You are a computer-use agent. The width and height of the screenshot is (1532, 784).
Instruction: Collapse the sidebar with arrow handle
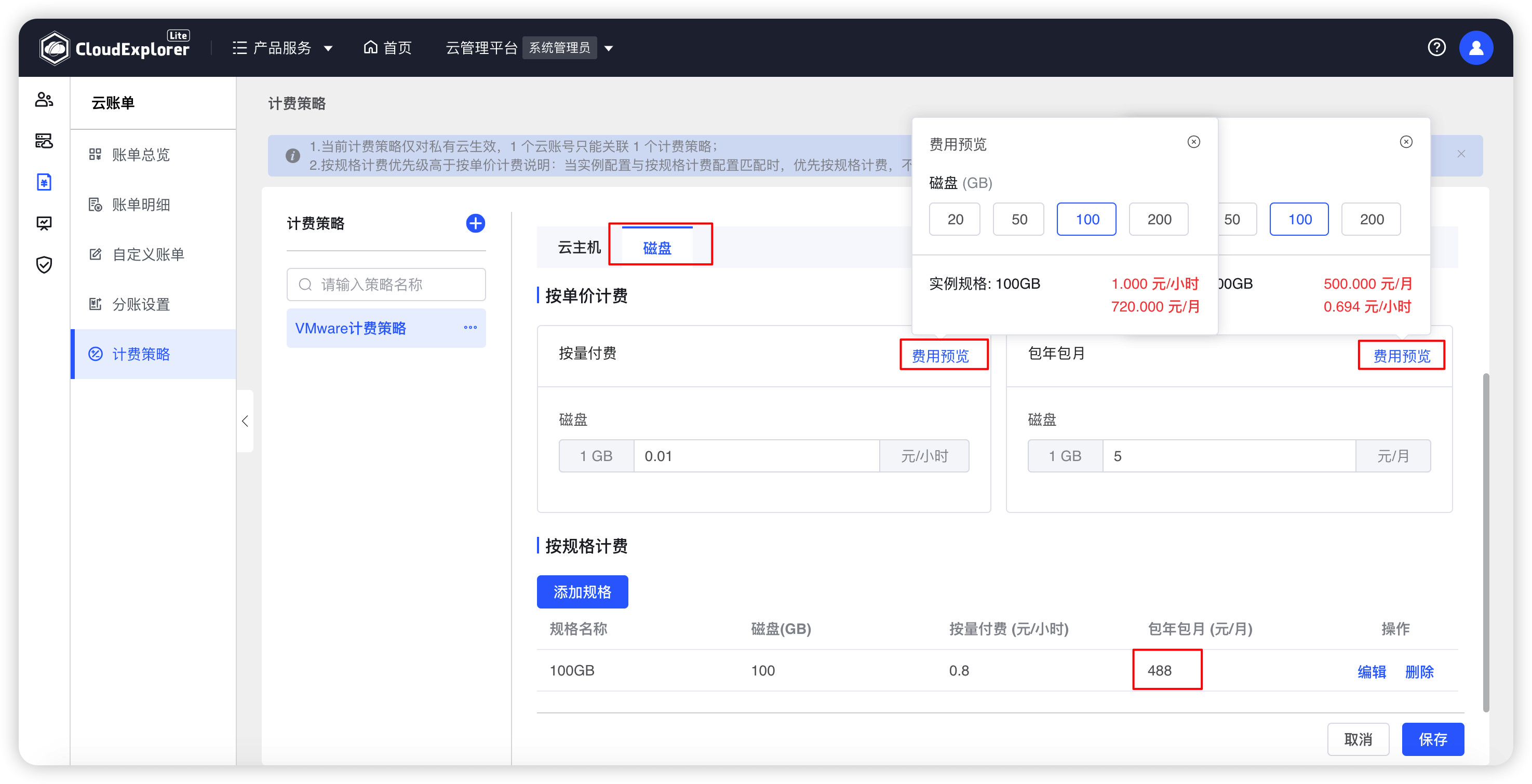[x=245, y=422]
